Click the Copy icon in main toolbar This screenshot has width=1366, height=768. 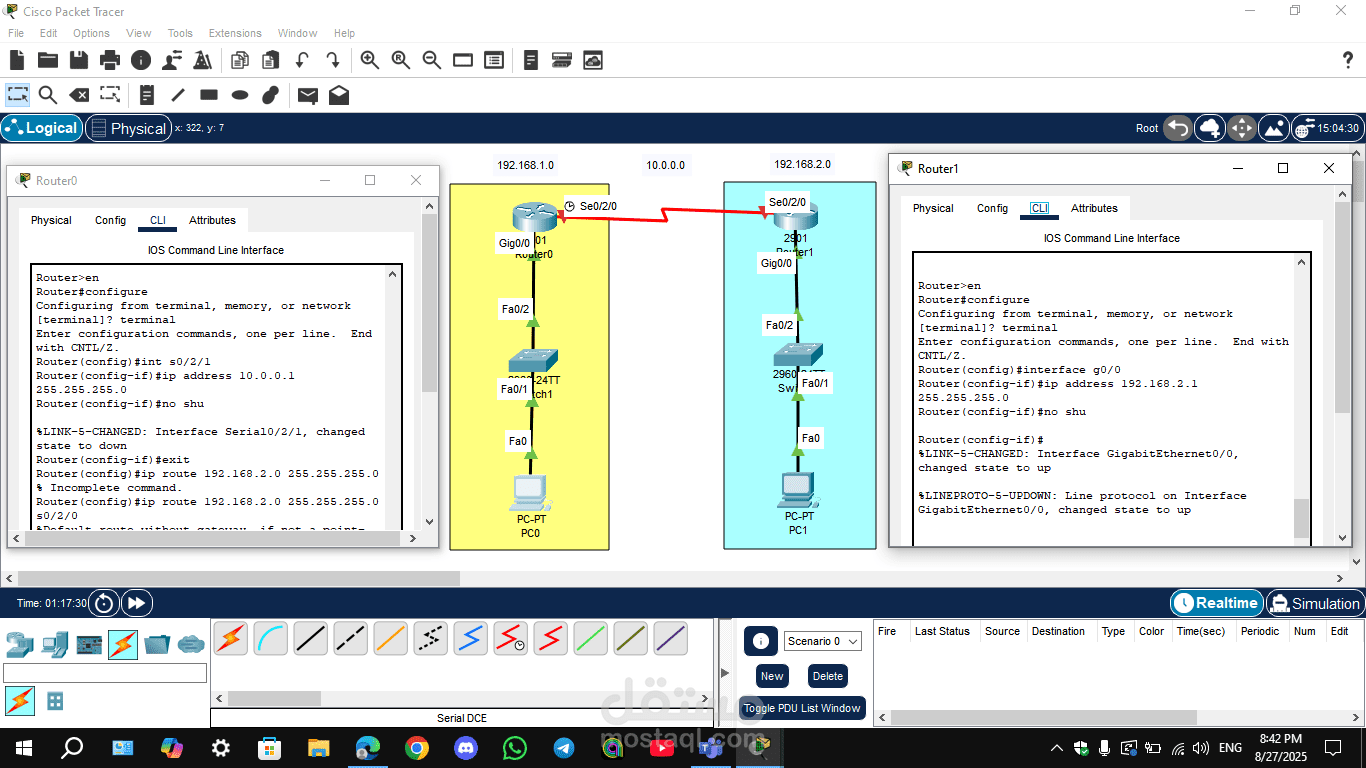[x=240, y=60]
